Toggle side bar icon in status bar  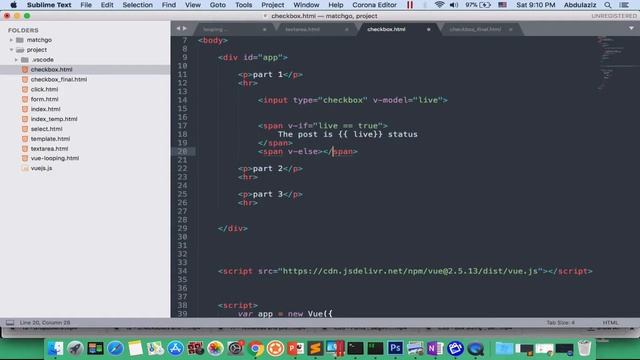[x=10, y=322]
